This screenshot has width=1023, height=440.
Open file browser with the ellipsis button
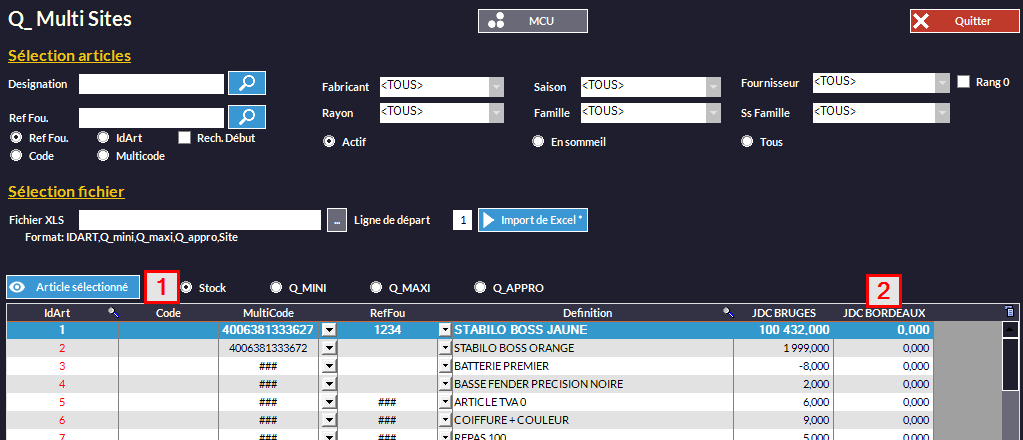pos(337,220)
